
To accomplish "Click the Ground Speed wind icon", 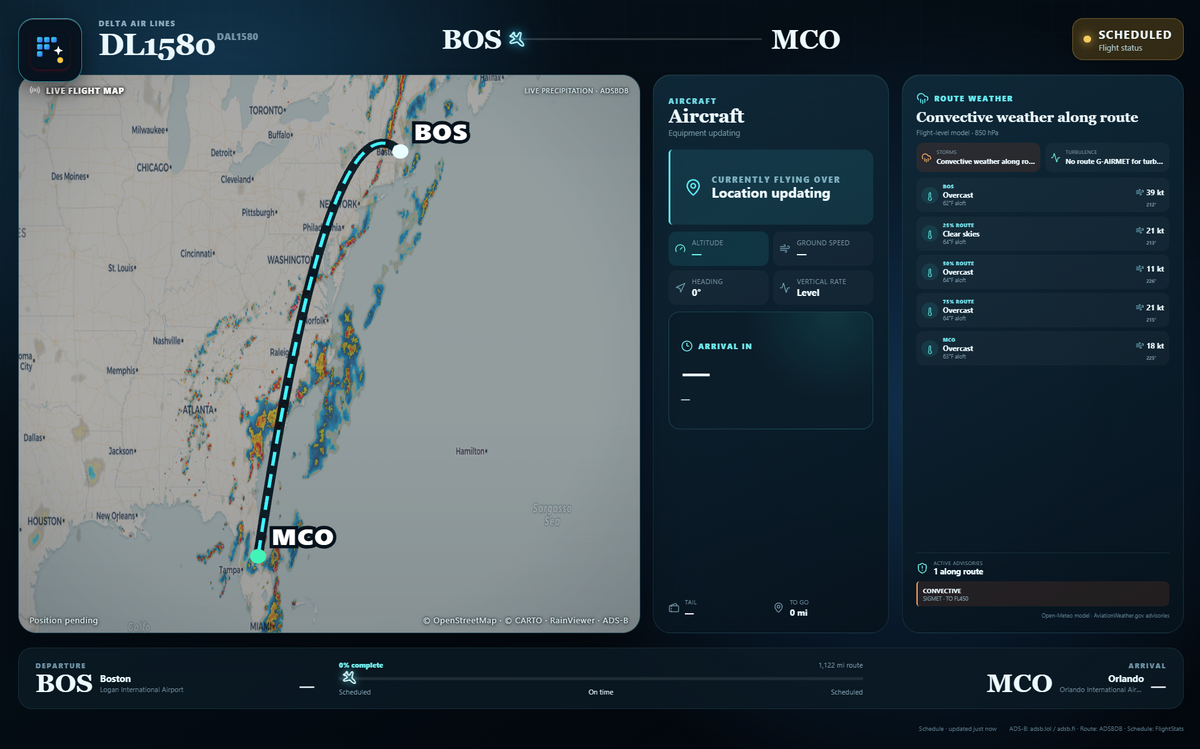I will pos(785,248).
